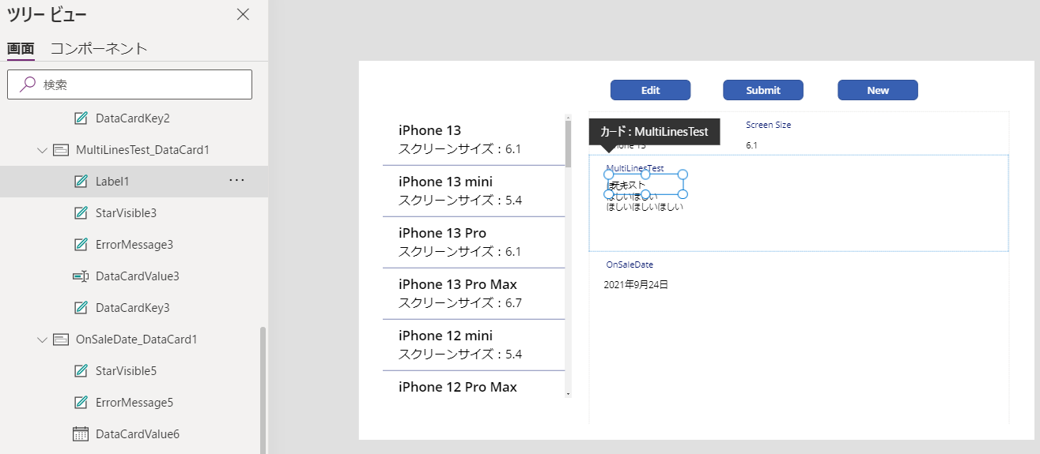Click the Submit button
The width and height of the screenshot is (1040, 454).
pos(763,90)
